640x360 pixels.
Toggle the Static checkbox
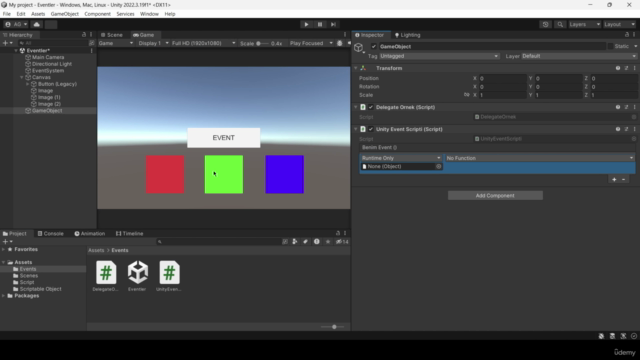611,47
